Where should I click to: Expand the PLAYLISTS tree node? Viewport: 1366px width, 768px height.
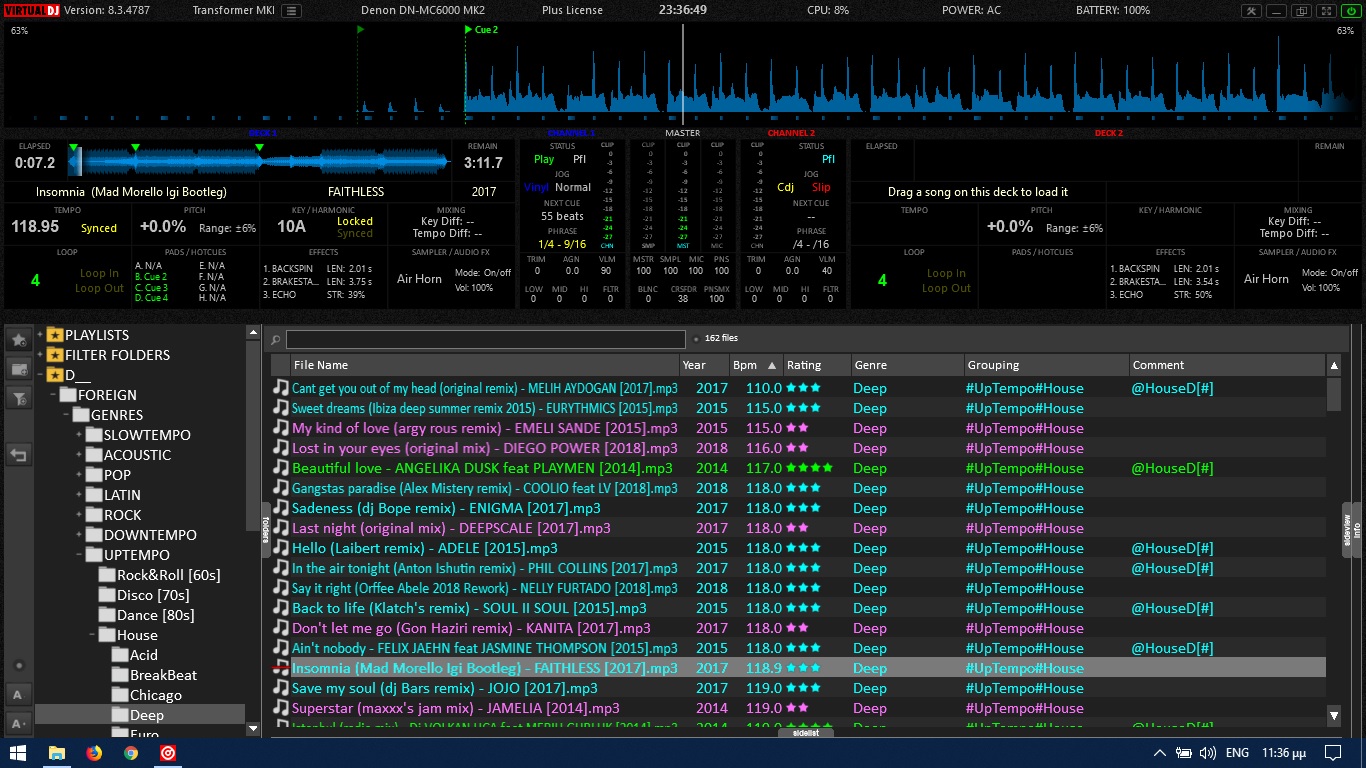[x=41, y=335]
